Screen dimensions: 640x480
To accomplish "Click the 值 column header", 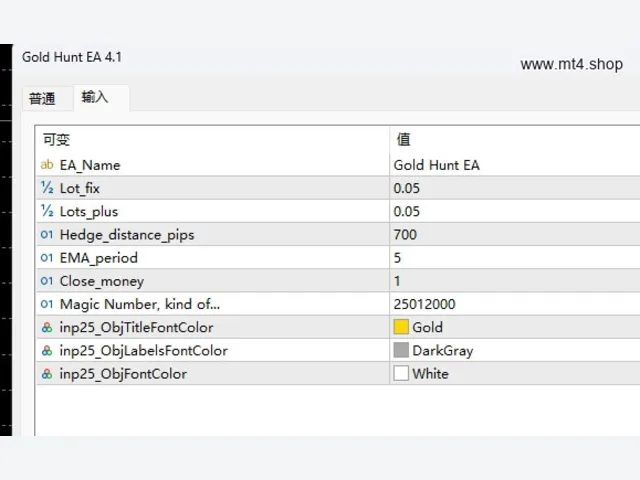I will click(x=515, y=140).
